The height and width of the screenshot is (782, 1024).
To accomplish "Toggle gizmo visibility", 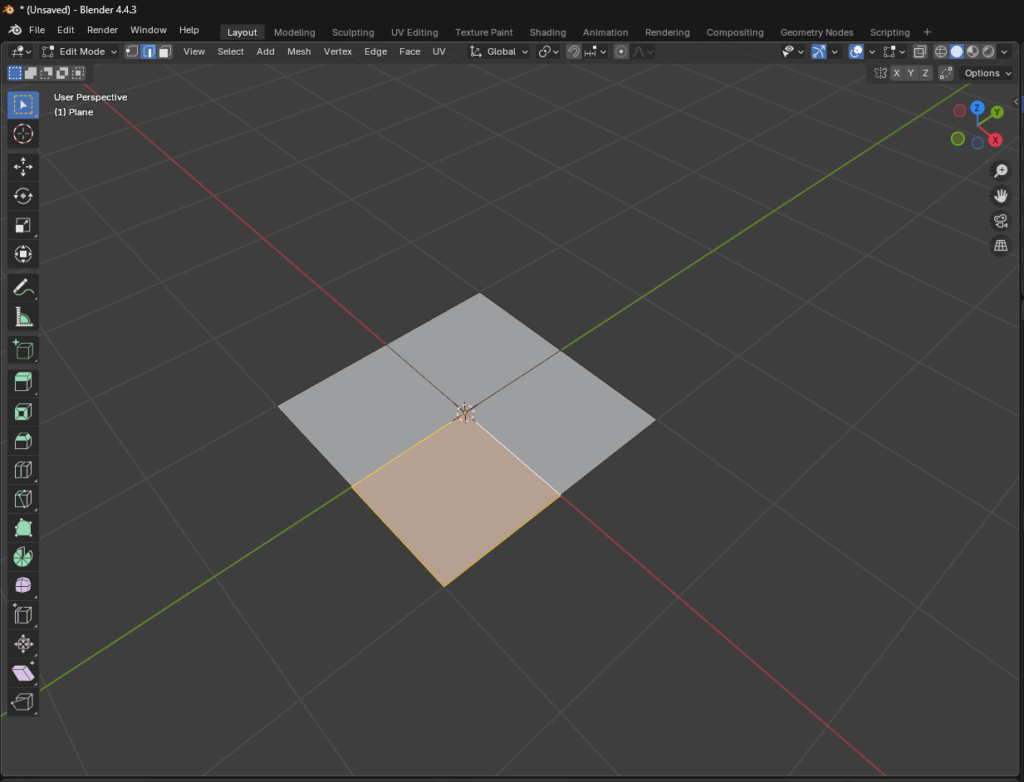I will (818, 52).
